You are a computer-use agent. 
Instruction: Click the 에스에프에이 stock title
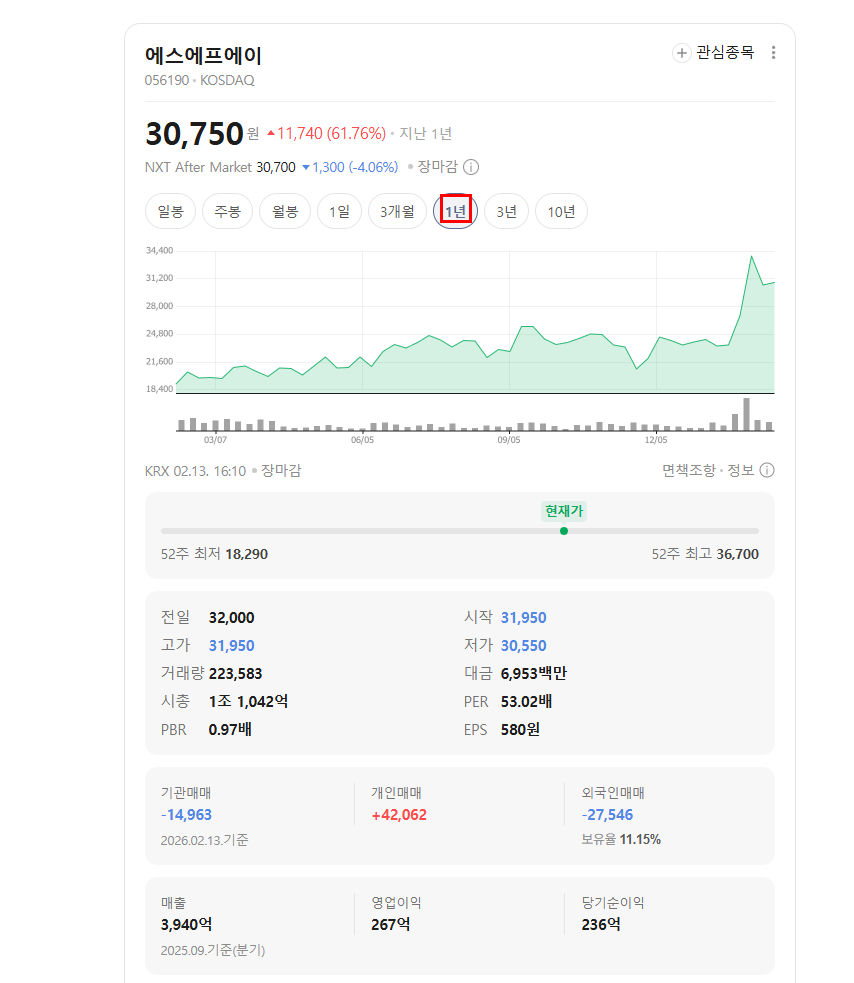(203, 56)
